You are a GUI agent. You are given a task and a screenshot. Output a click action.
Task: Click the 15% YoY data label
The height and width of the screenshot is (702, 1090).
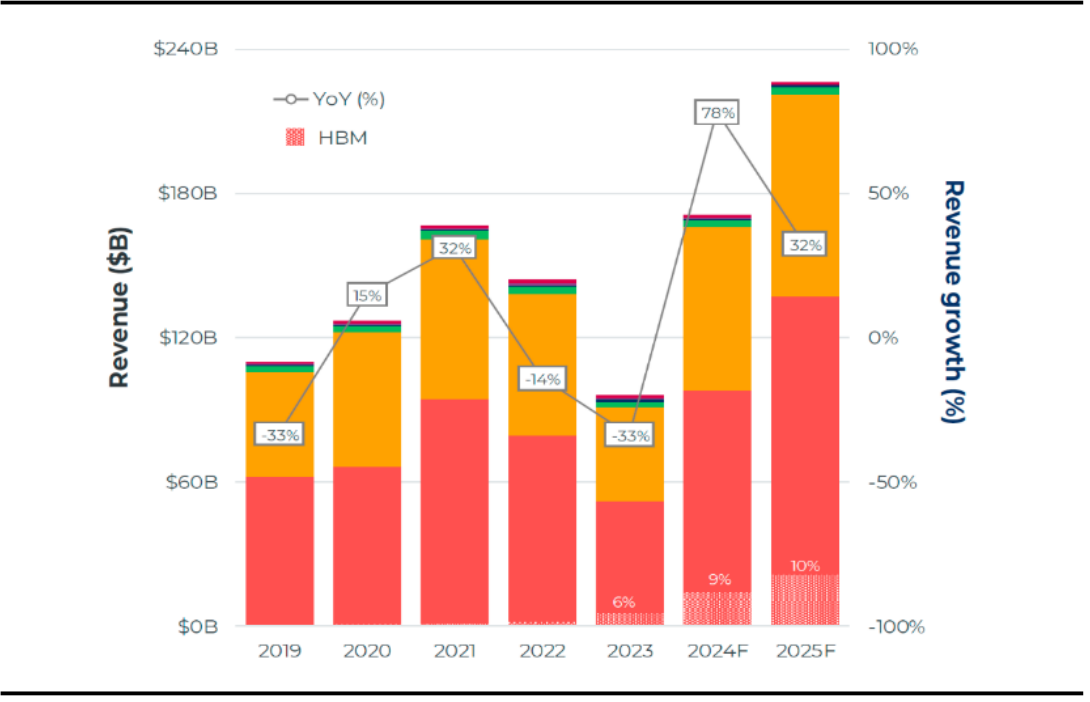point(367,295)
